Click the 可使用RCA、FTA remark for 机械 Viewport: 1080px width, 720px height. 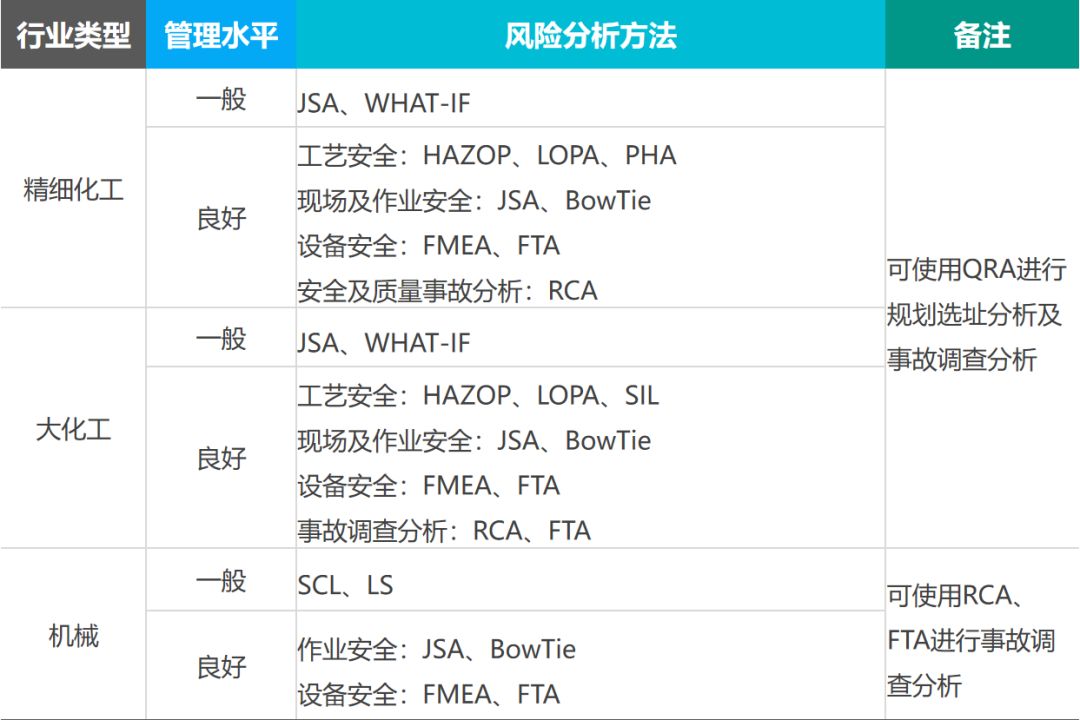[954, 596]
